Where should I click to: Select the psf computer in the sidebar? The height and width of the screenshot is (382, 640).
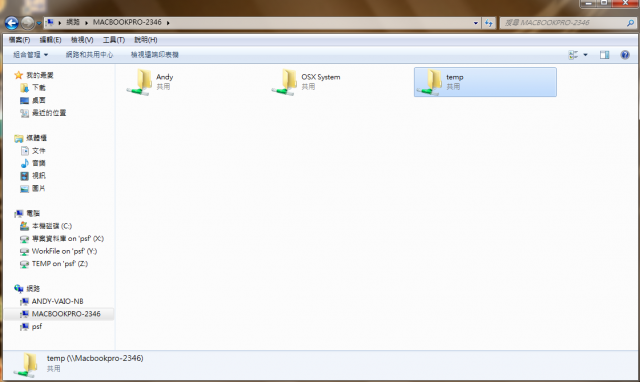point(31,326)
